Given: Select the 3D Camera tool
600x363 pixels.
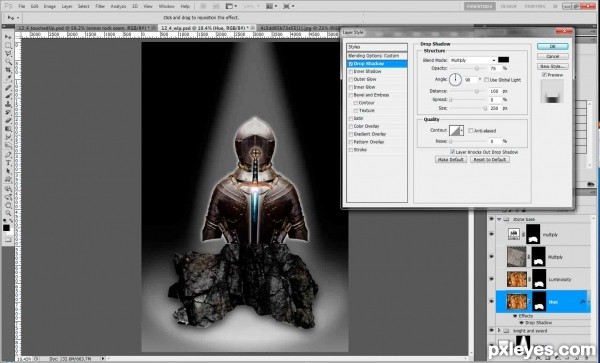Looking at the screenshot, I should (x=8, y=197).
